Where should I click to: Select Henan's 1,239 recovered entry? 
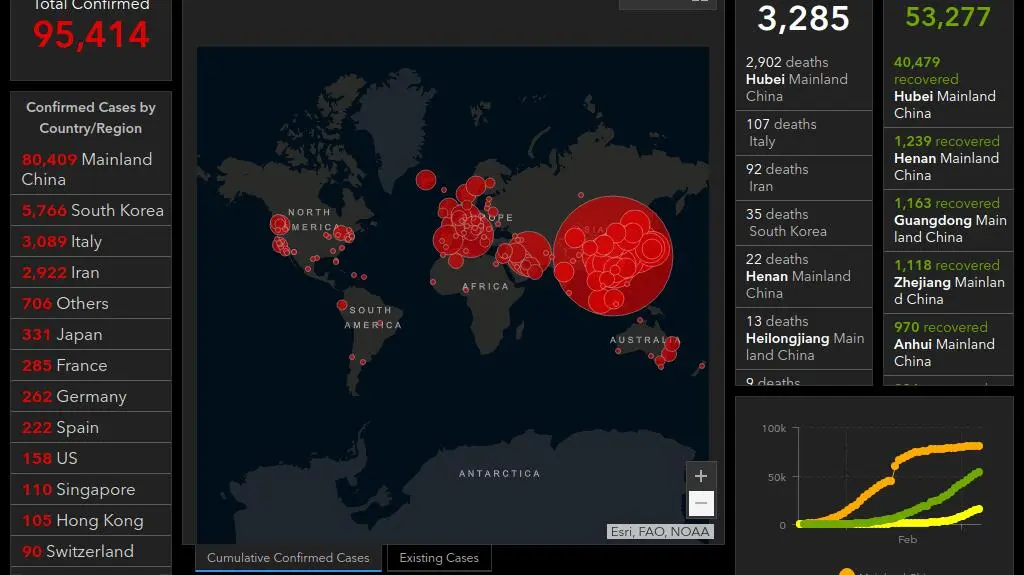(947, 158)
